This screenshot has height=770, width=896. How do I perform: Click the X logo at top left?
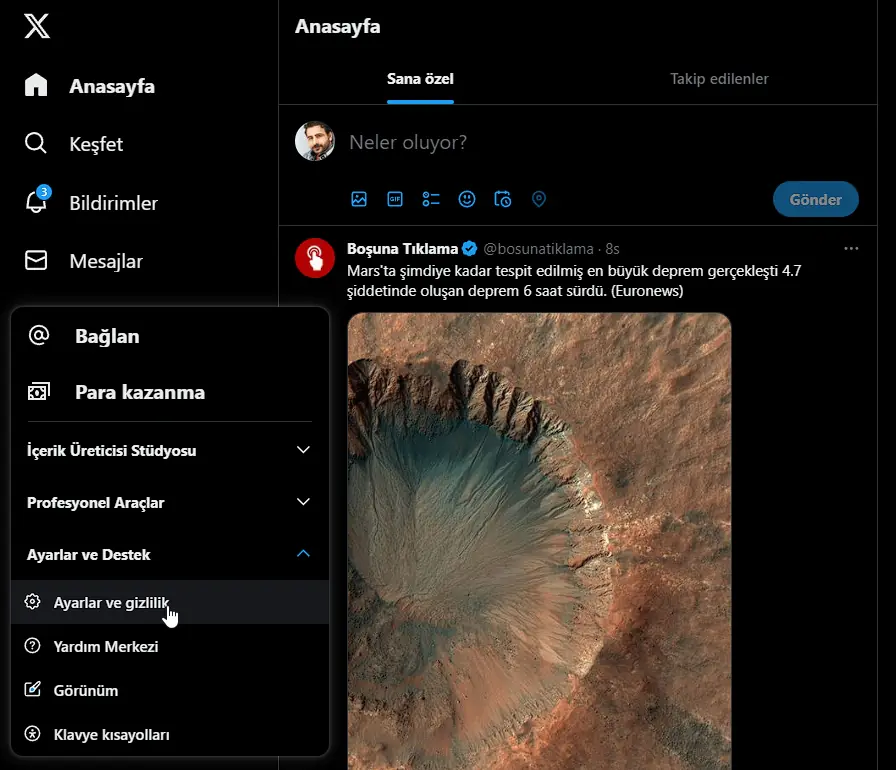click(x=35, y=27)
